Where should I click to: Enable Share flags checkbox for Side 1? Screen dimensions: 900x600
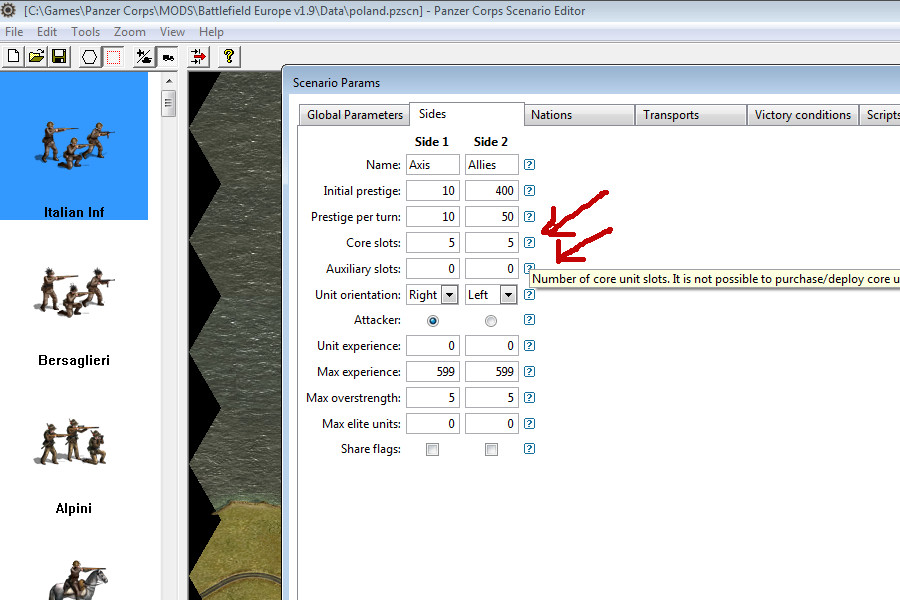(433, 450)
